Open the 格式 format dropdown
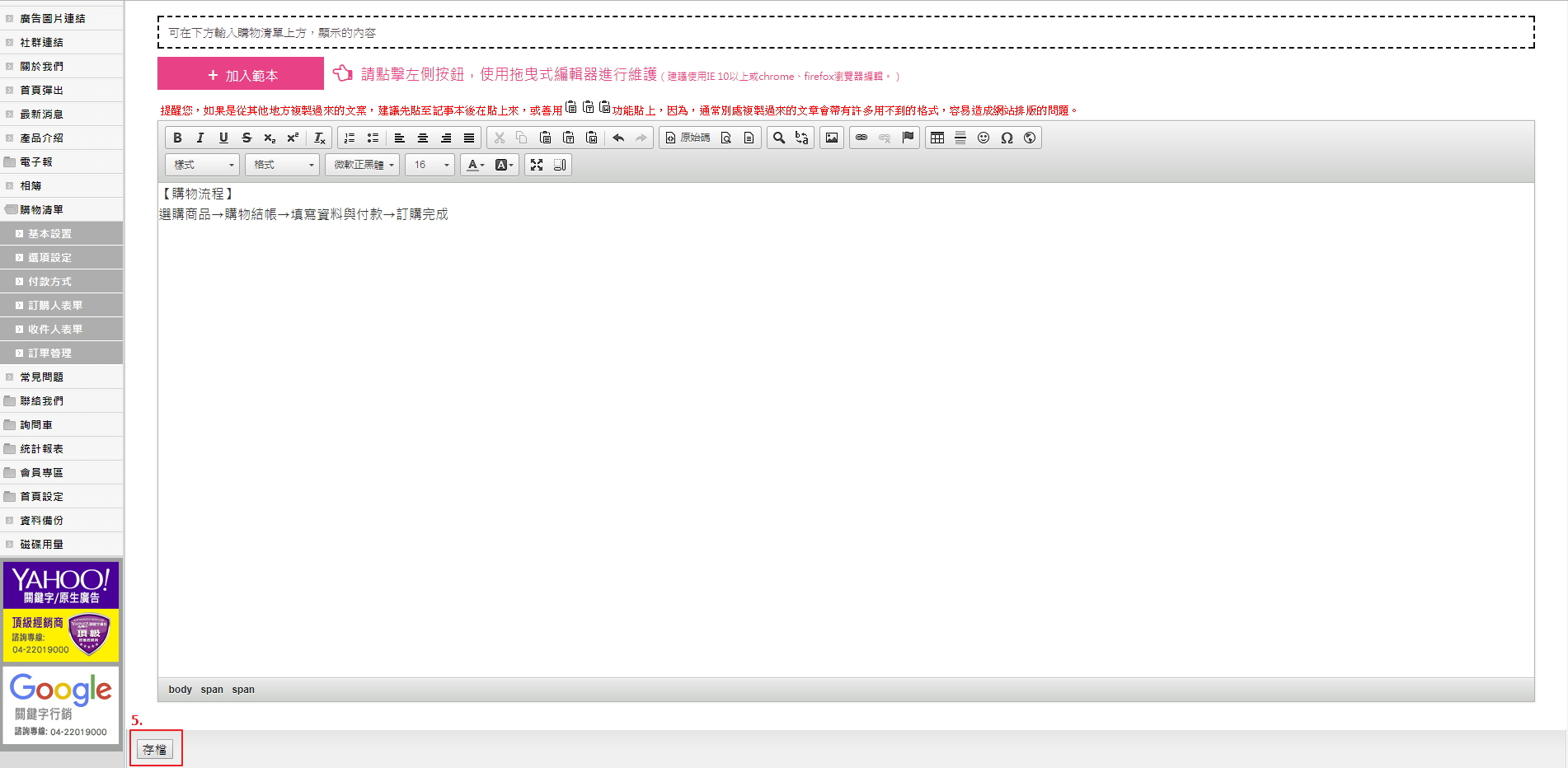Screen dimensions: 1568x768 [282, 165]
